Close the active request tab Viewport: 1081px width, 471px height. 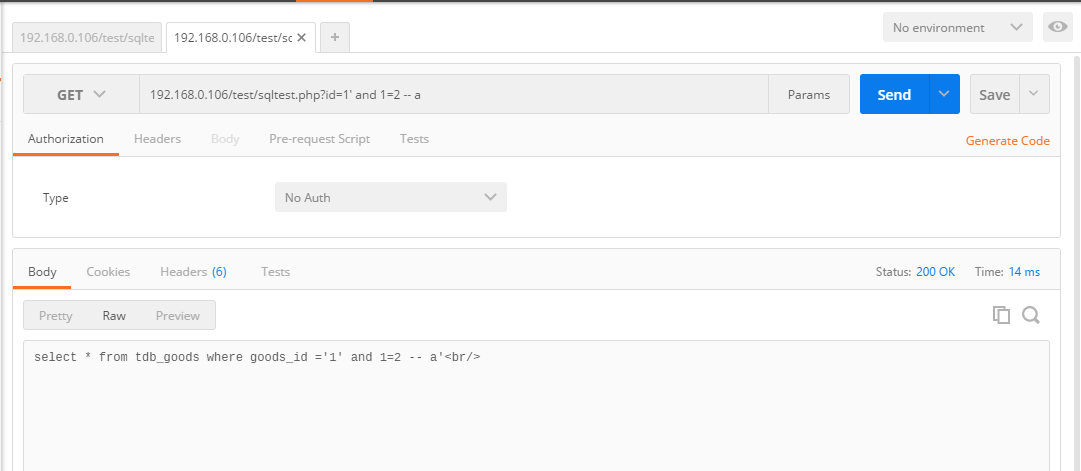301,38
